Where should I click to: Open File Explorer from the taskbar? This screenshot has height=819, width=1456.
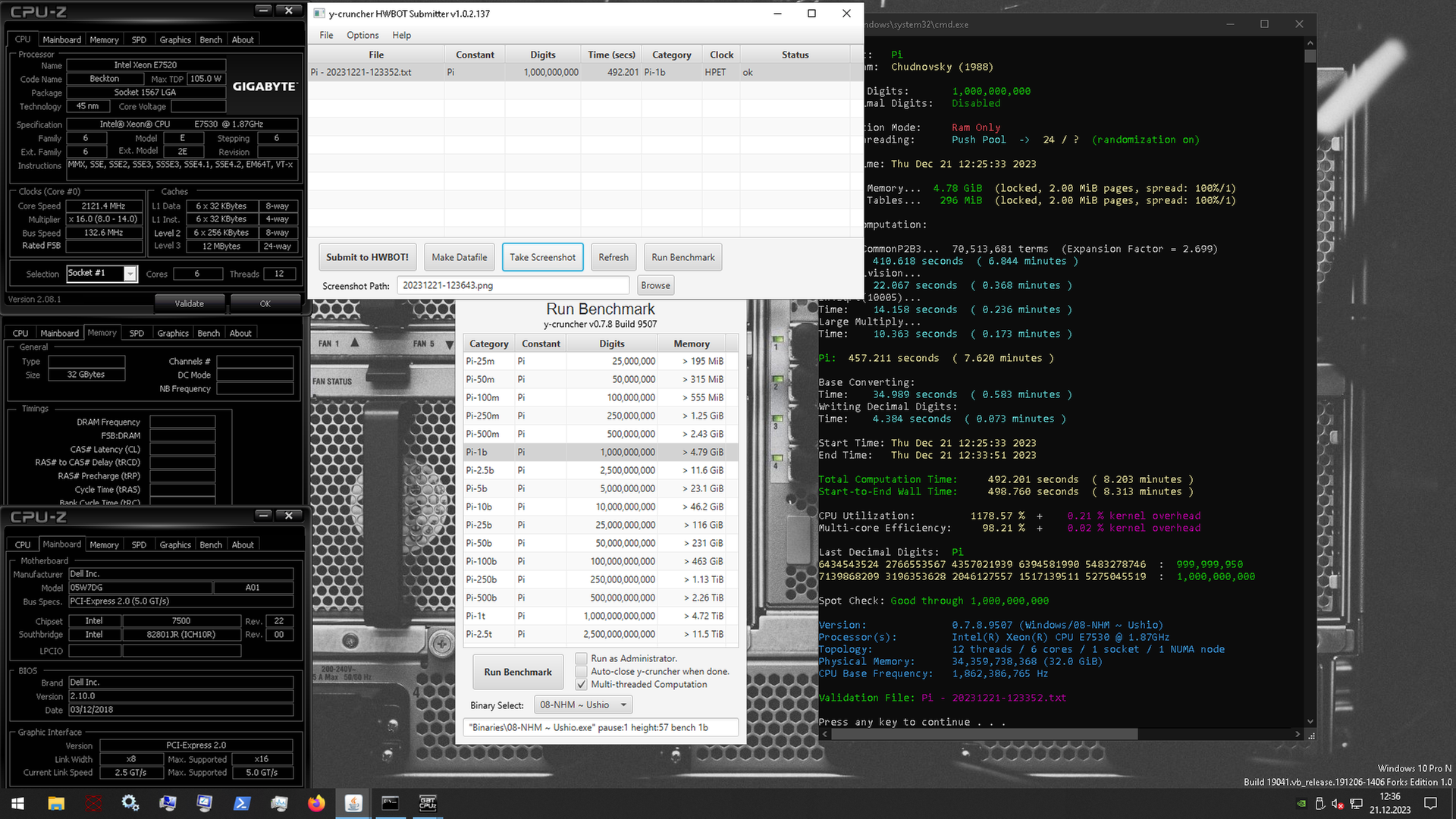coord(56,803)
